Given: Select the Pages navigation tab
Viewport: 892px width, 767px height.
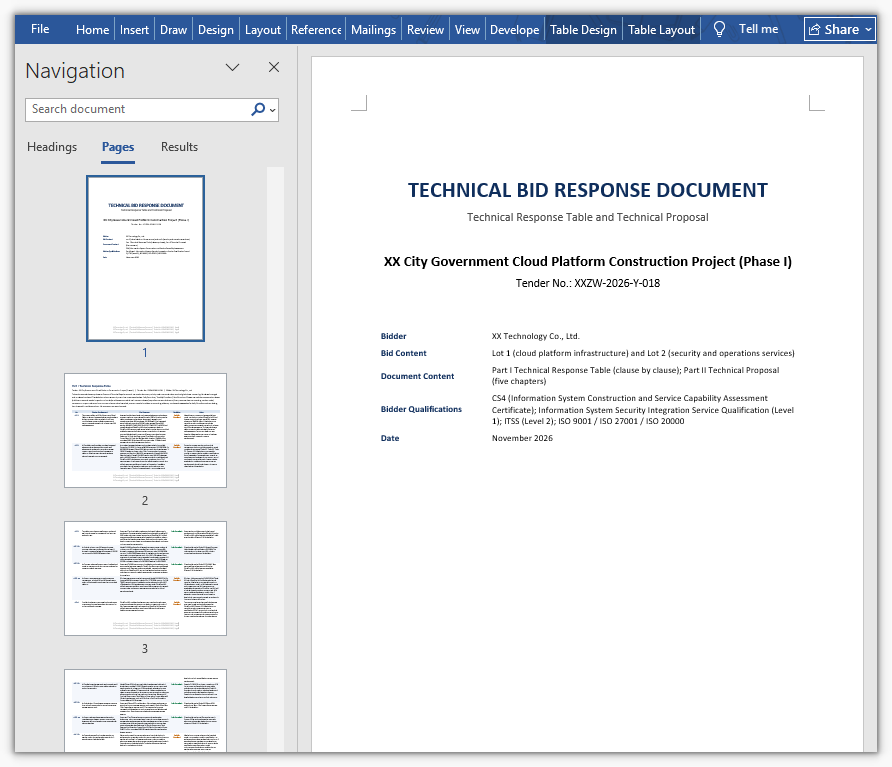Looking at the screenshot, I should 118,147.
